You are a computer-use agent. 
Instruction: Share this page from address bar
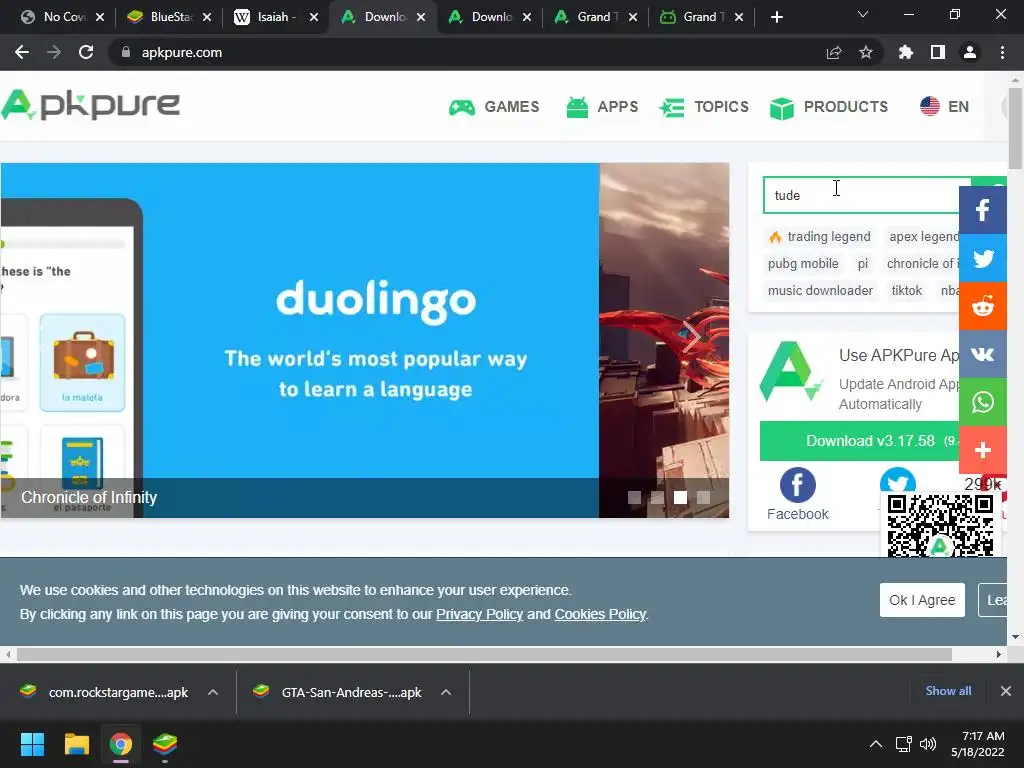coord(834,52)
